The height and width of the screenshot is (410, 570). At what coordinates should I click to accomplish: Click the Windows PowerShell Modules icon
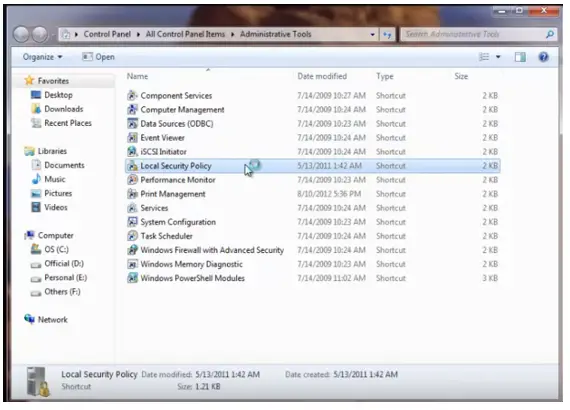click(132, 278)
